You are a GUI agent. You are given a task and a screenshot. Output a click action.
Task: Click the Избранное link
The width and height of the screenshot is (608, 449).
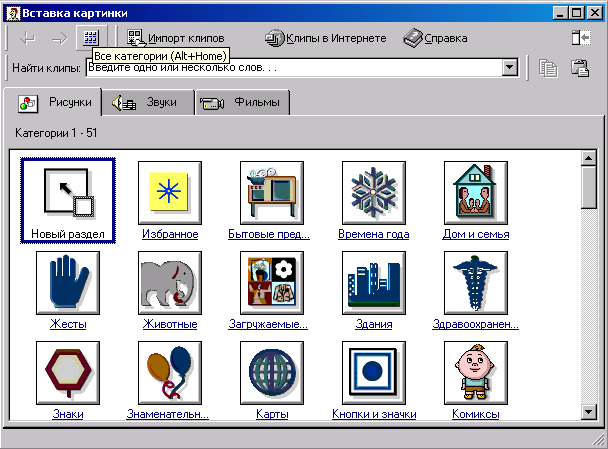(x=170, y=234)
